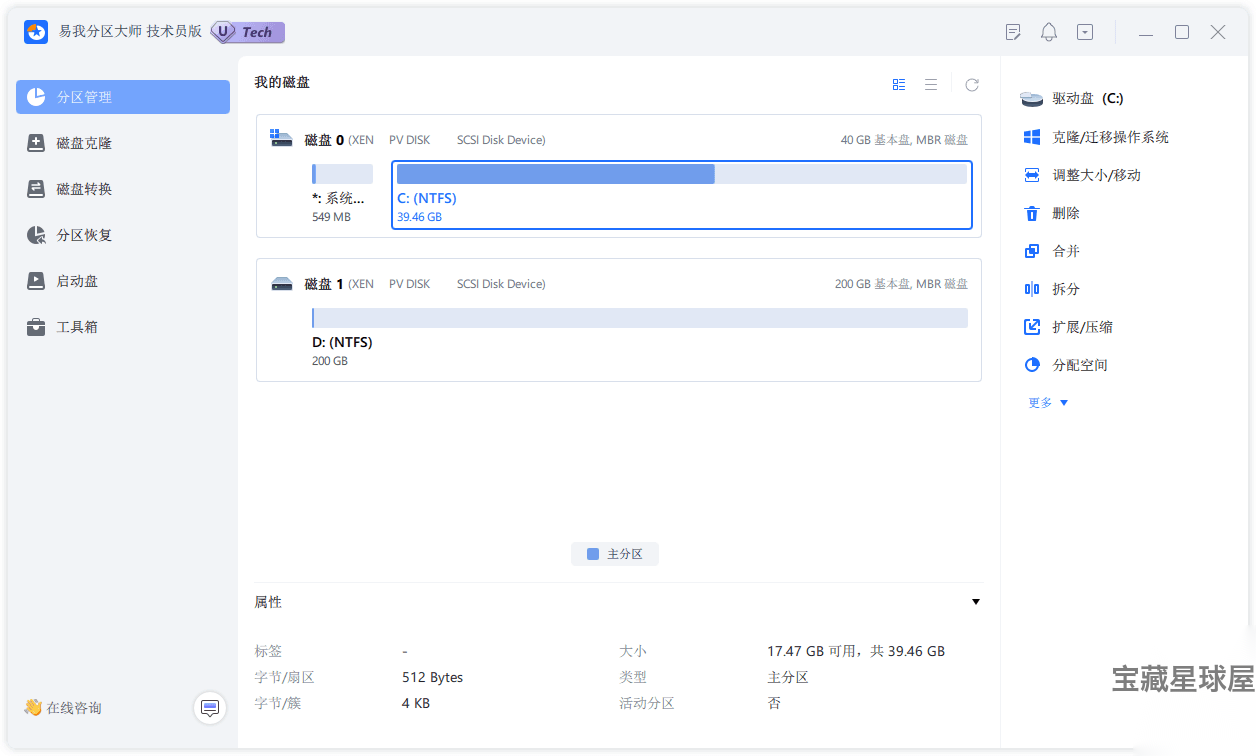1256x756 pixels.
Task: Click 调整大小/移动 option
Action: tap(1082, 175)
